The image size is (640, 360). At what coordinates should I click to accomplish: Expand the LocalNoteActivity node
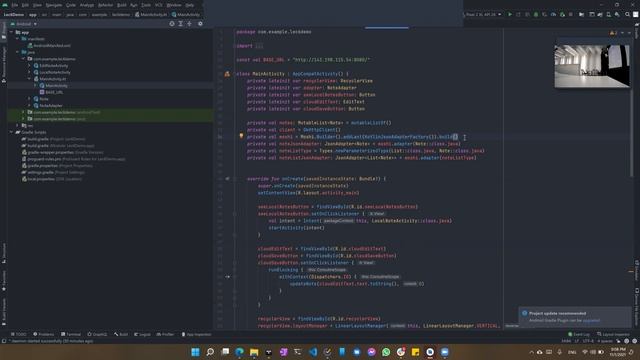(29, 72)
